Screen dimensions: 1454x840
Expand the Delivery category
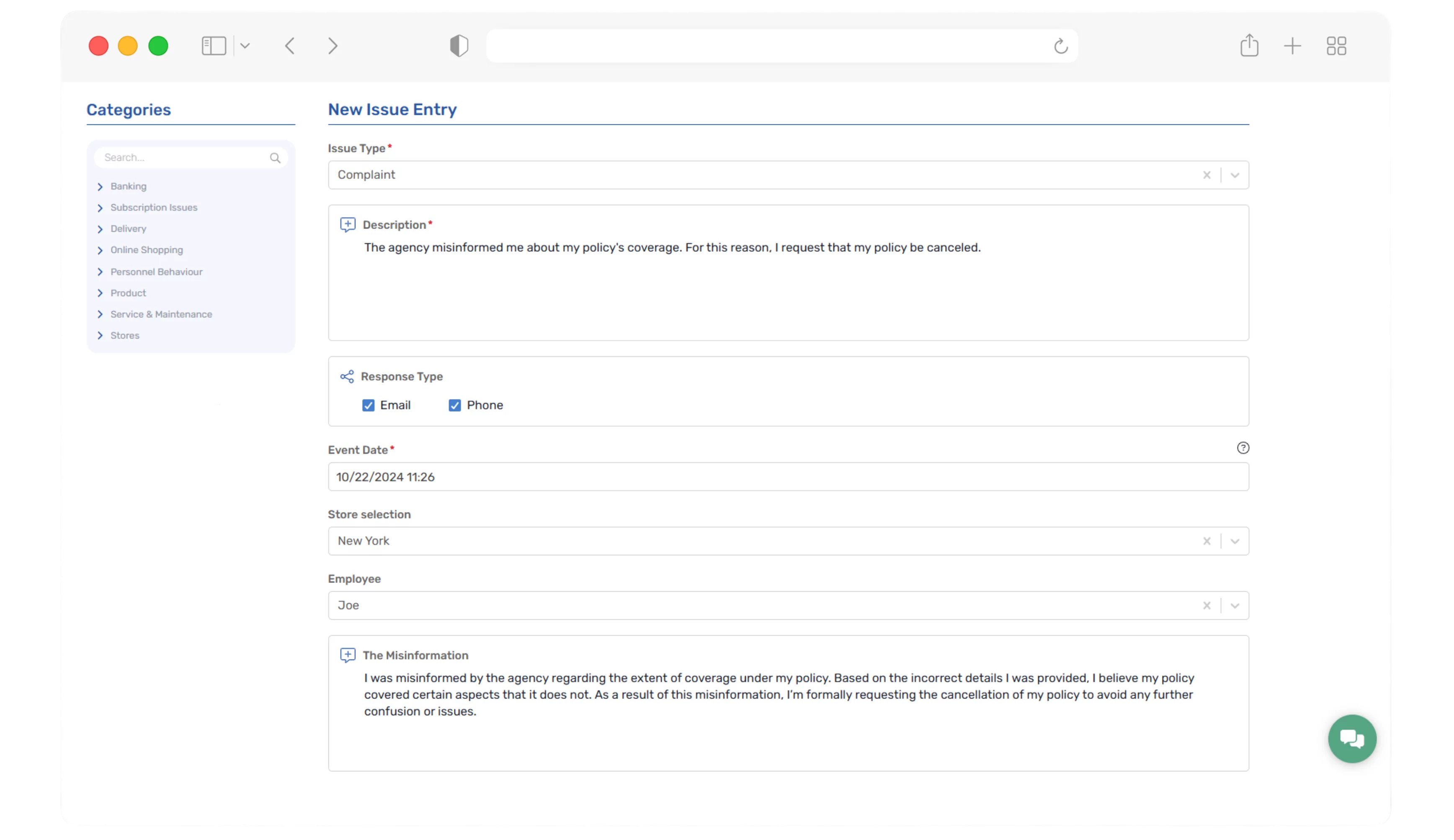click(100, 229)
